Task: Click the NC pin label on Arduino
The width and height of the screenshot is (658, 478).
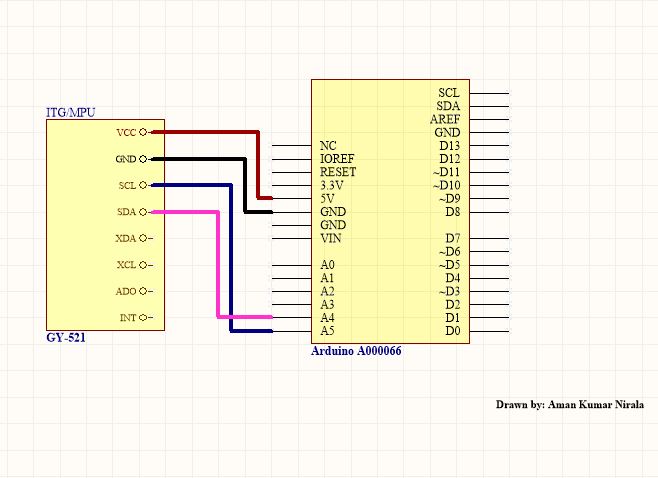Action: (x=328, y=146)
